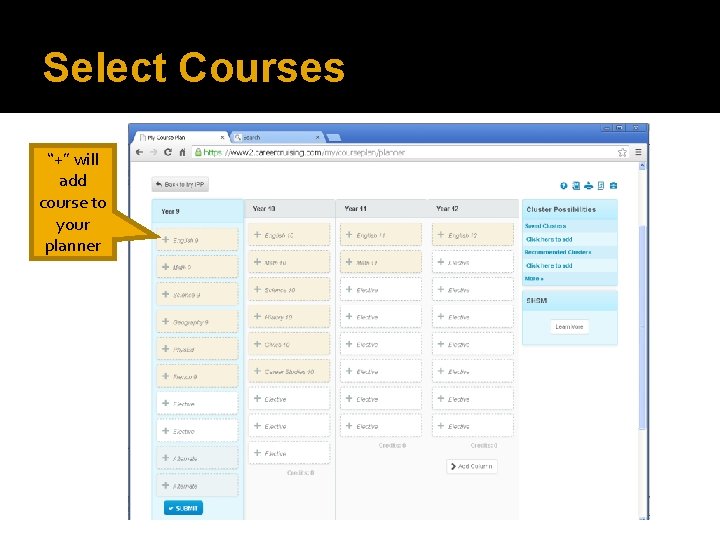Add Science 9 using its plus sign
Viewport: 720px width, 540px height.
click(166, 294)
